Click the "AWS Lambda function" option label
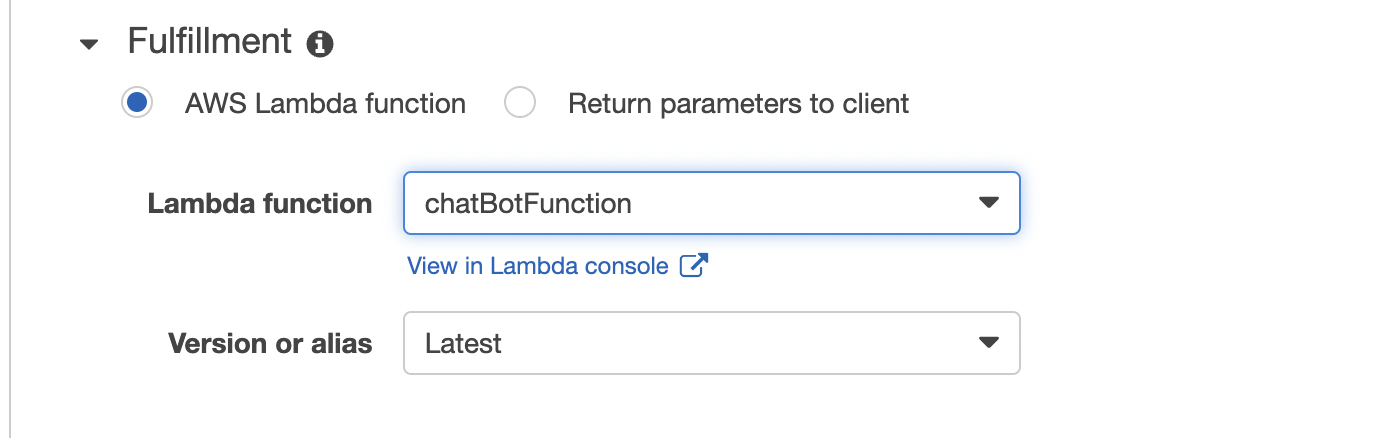The width and height of the screenshot is (1398, 438). coord(325,103)
